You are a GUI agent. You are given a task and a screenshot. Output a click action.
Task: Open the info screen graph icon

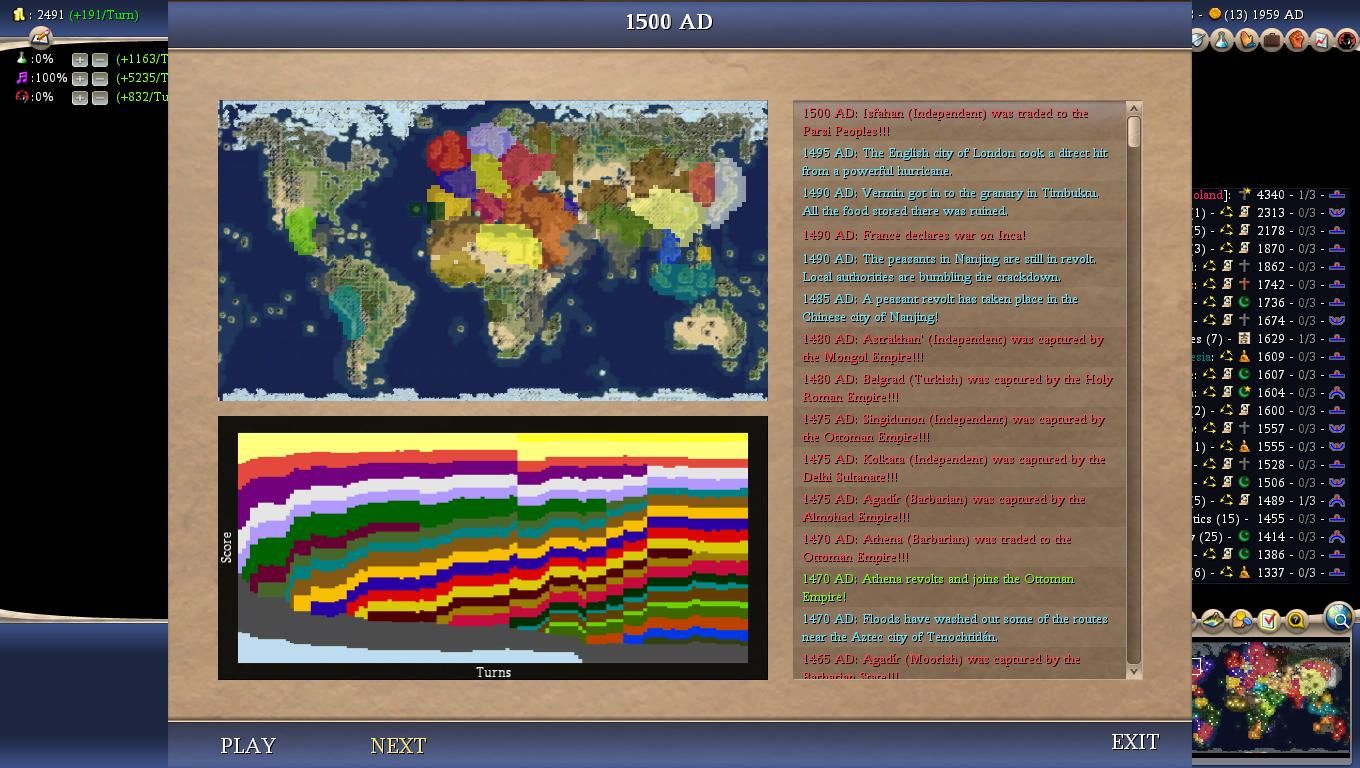click(x=1321, y=40)
